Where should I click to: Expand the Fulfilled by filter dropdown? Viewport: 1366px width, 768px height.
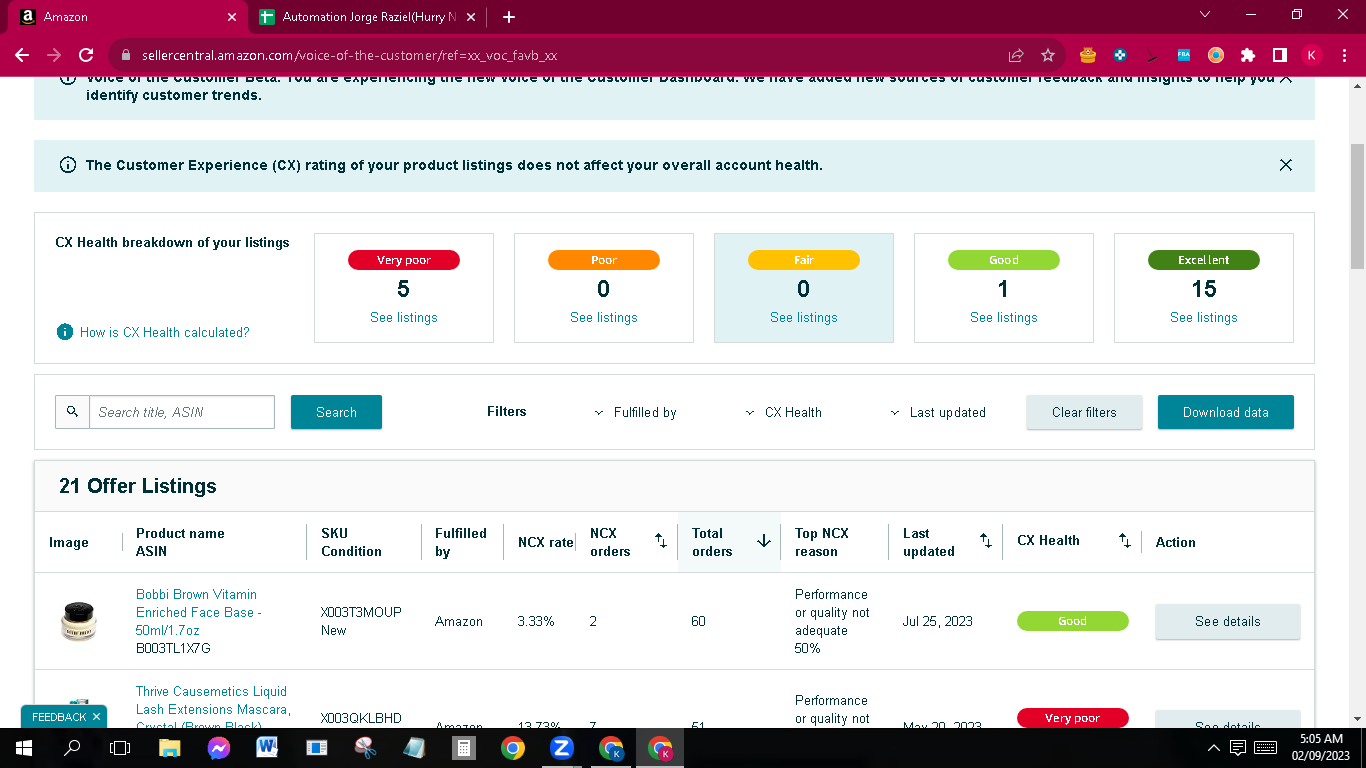636,412
